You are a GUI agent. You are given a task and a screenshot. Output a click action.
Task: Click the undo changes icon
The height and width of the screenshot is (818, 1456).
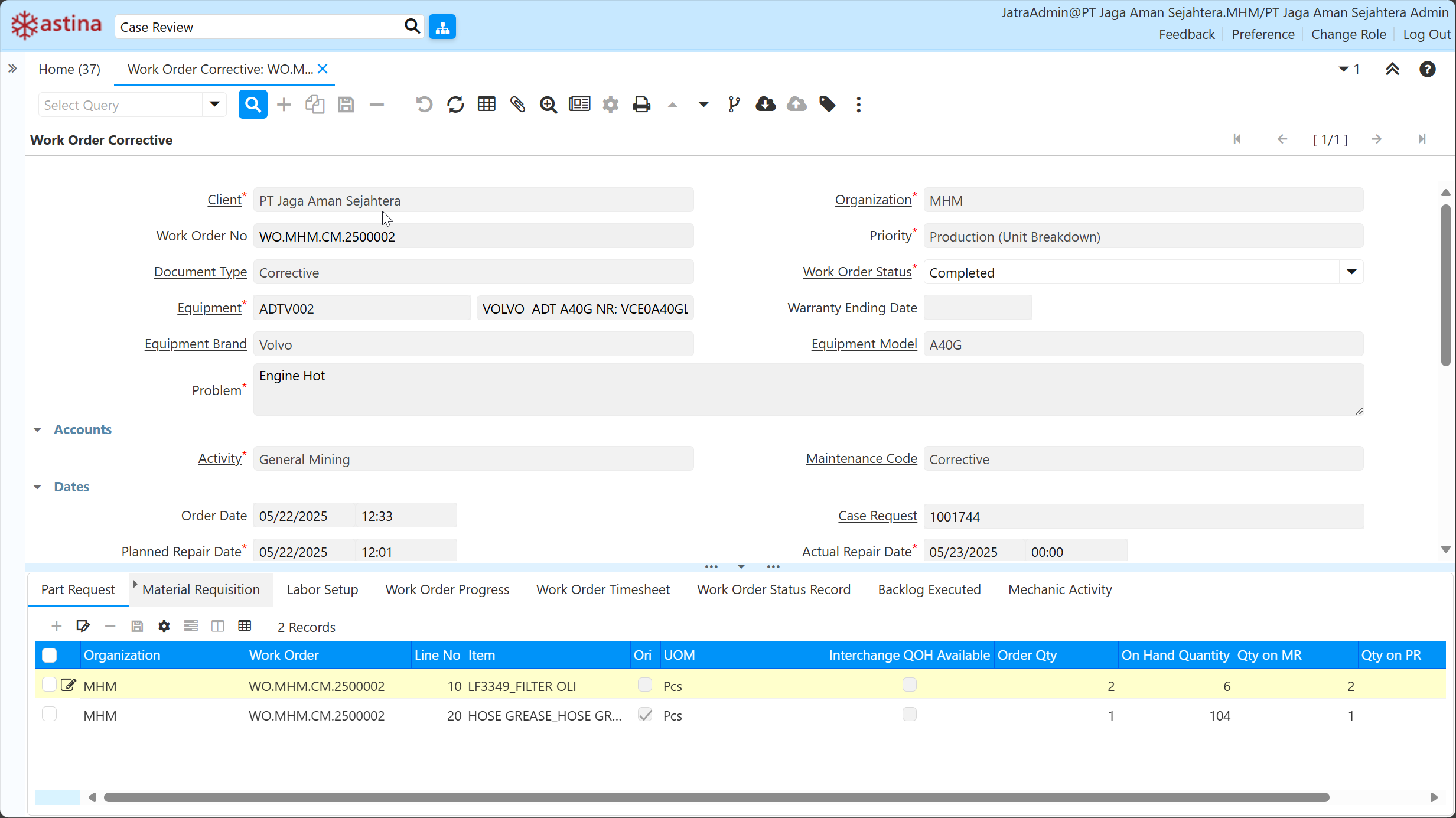tap(424, 105)
